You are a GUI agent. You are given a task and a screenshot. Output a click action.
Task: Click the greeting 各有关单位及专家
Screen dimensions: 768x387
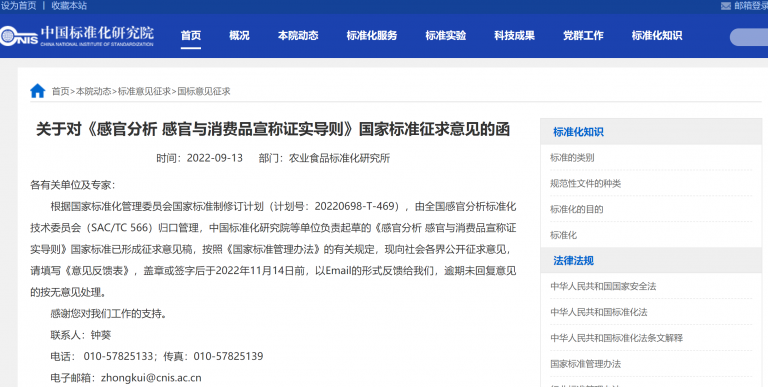tap(72, 185)
